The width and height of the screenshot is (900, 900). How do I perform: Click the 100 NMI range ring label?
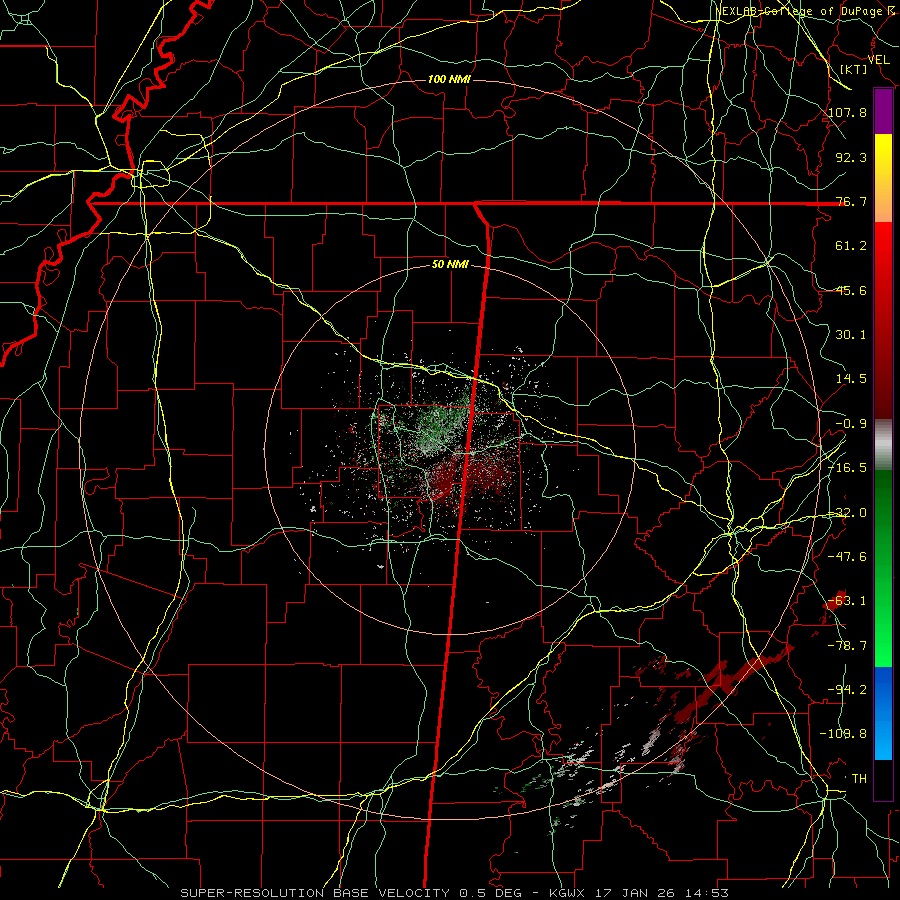point(449,79)
